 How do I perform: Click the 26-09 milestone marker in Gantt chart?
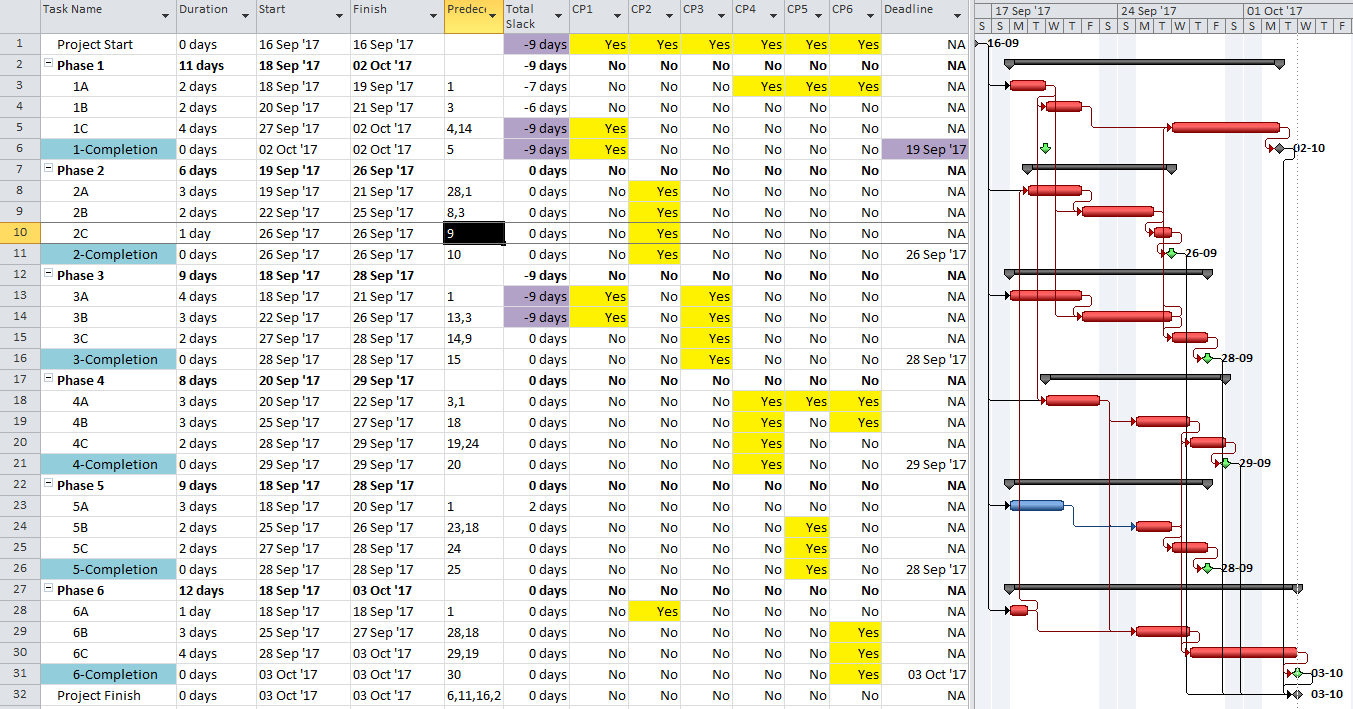click(x=1171, y=253)
